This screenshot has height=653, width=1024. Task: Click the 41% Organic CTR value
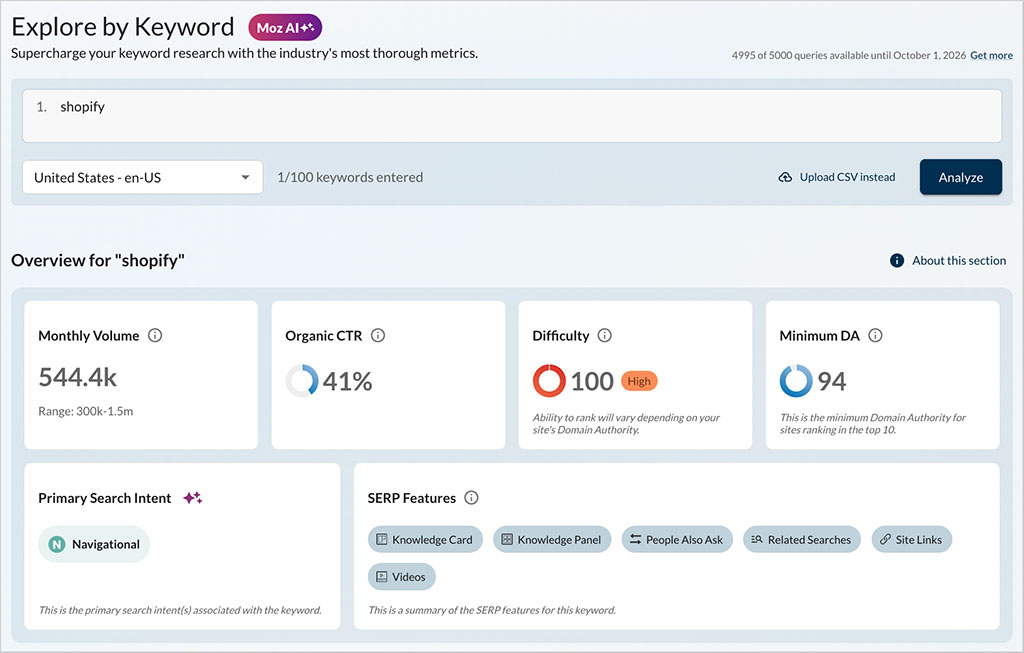[x=347, y=381]
